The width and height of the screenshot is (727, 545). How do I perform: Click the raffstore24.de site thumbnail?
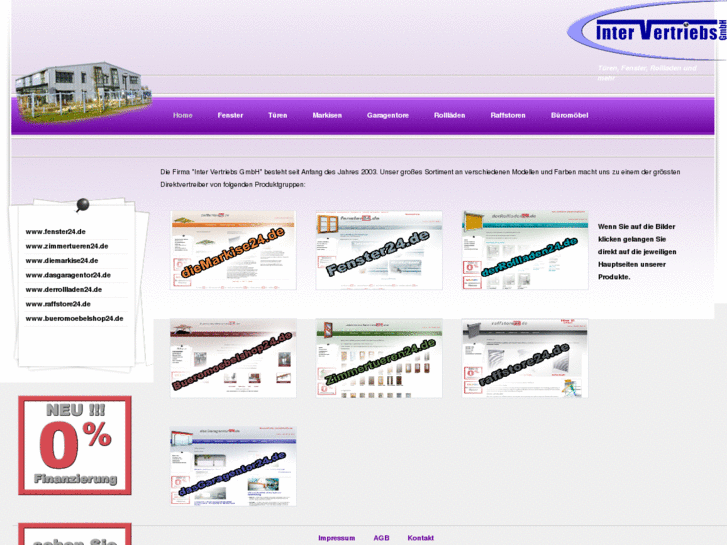coord(525,358)
